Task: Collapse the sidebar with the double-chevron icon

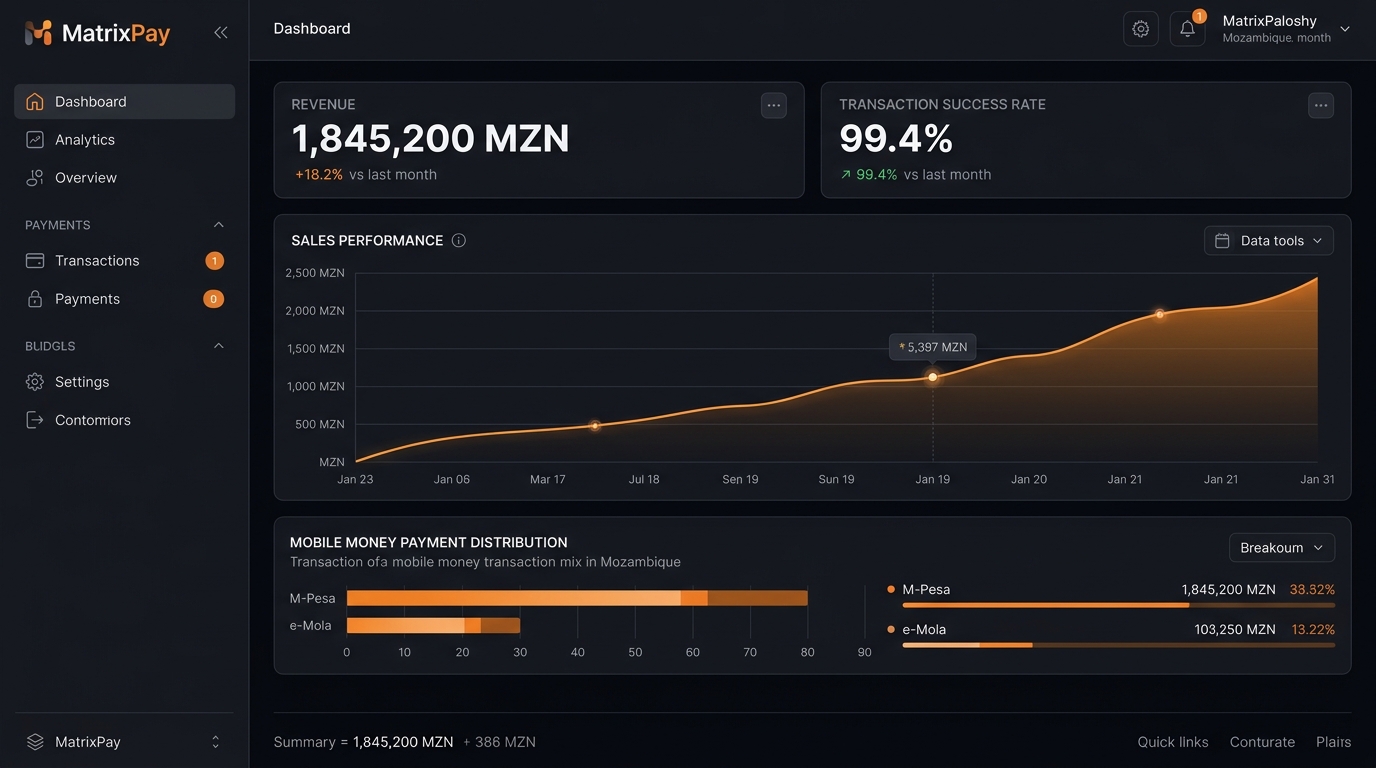Action: 221,32
